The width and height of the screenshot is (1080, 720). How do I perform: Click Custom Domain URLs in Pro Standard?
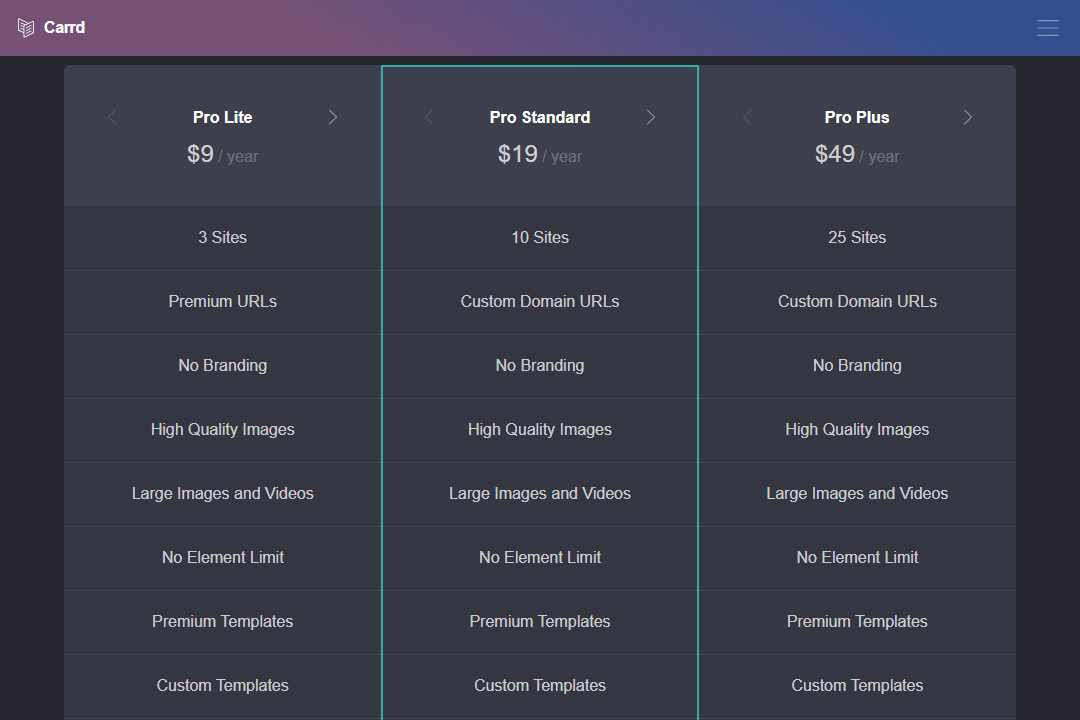tap(540, 302)
